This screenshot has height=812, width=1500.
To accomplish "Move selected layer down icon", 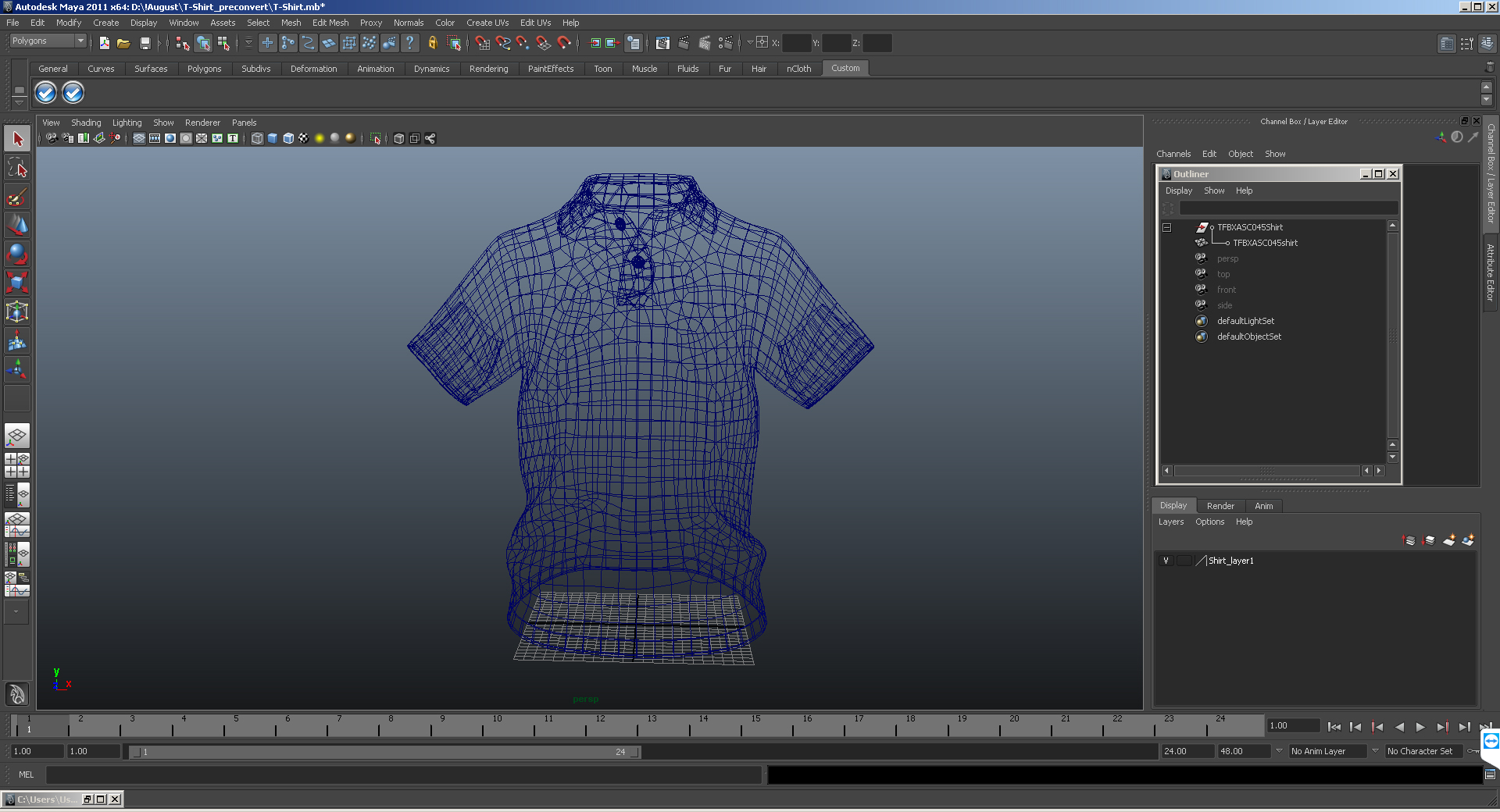I will tap(1429, 540).
